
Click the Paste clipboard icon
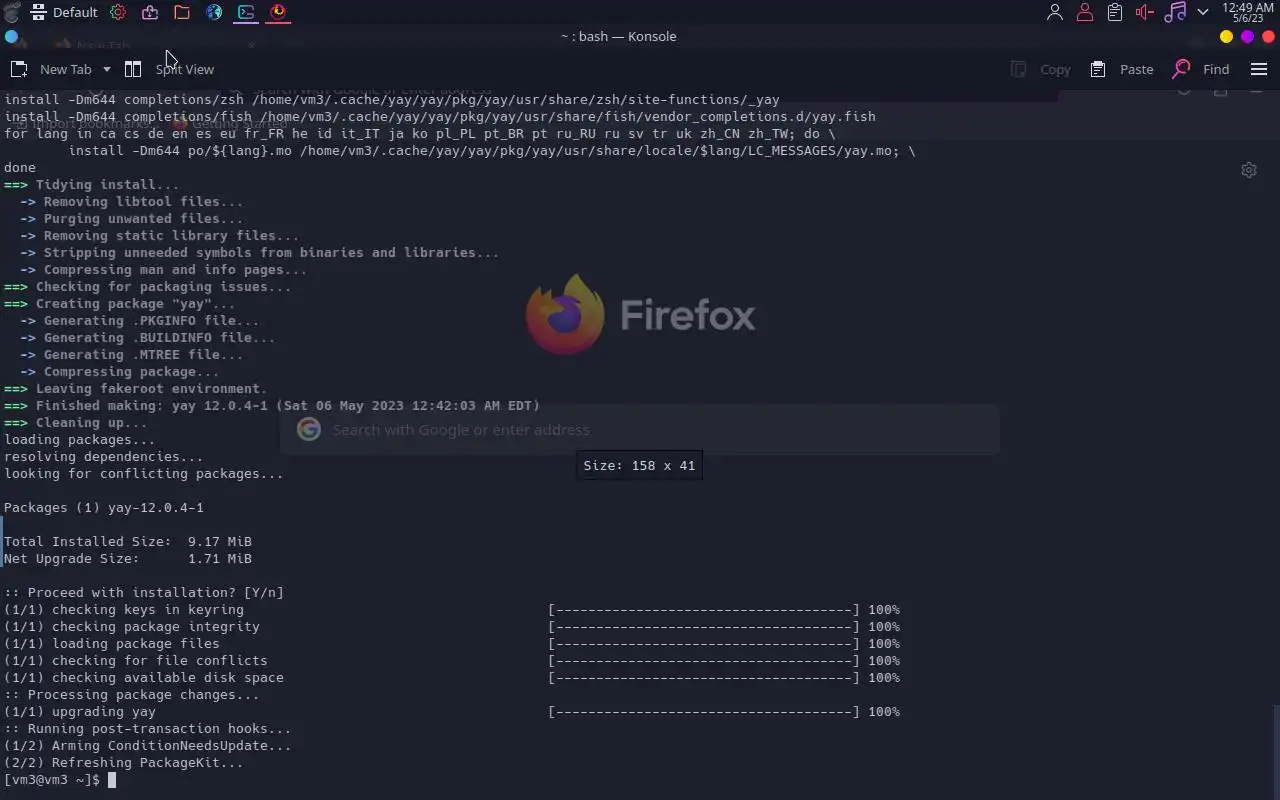(1098, 69)
